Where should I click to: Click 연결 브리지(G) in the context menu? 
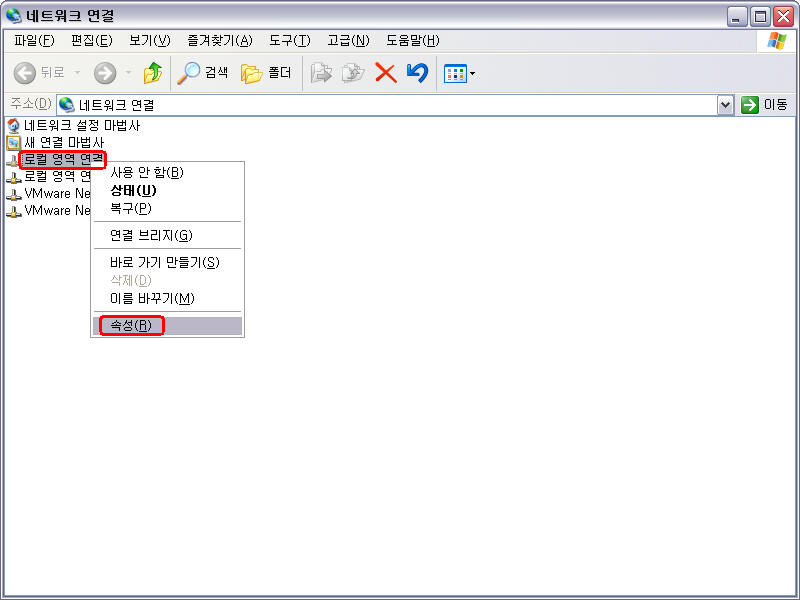click(150, 236)
